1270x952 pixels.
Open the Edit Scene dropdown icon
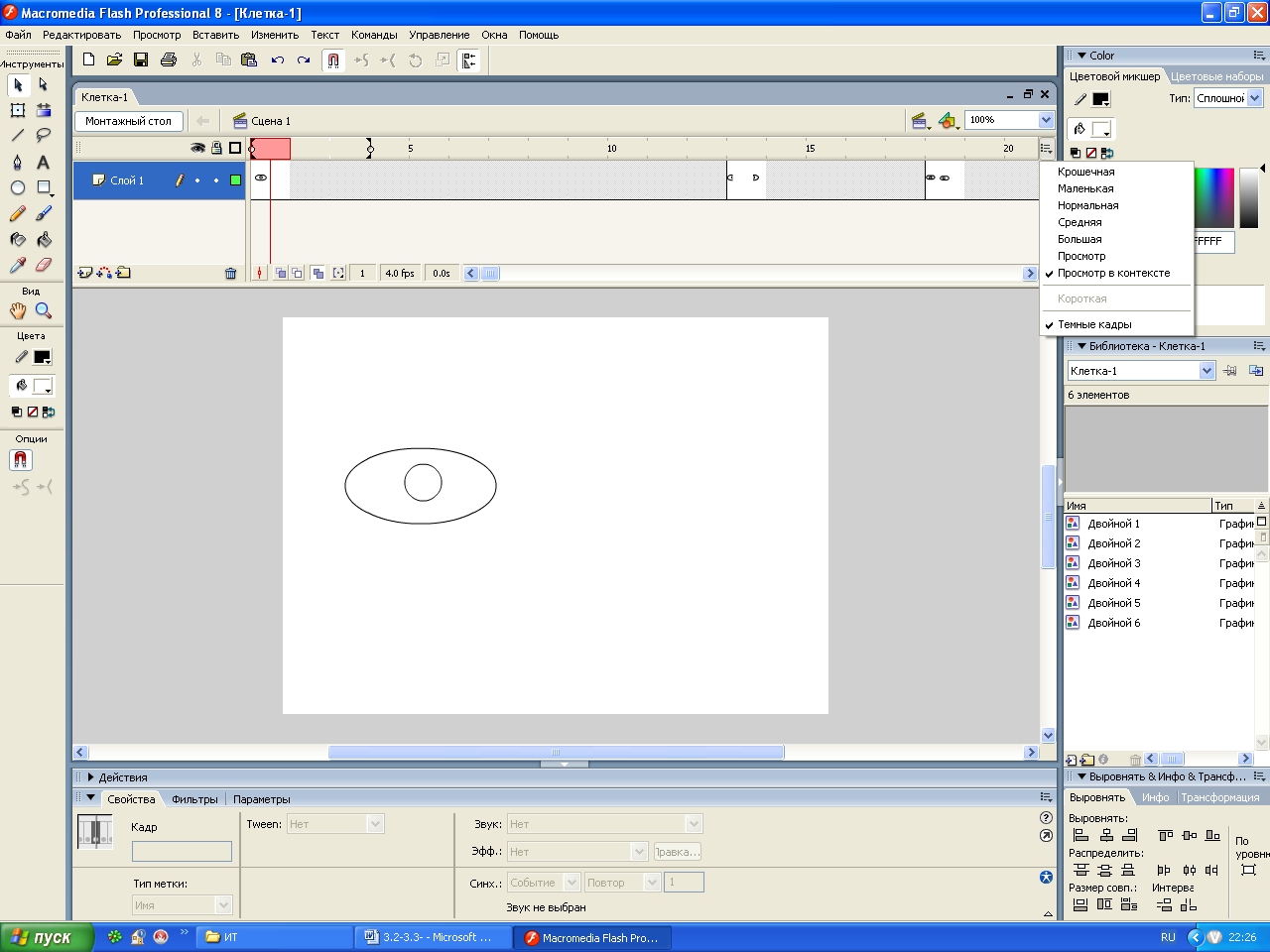tap(921, 121)
